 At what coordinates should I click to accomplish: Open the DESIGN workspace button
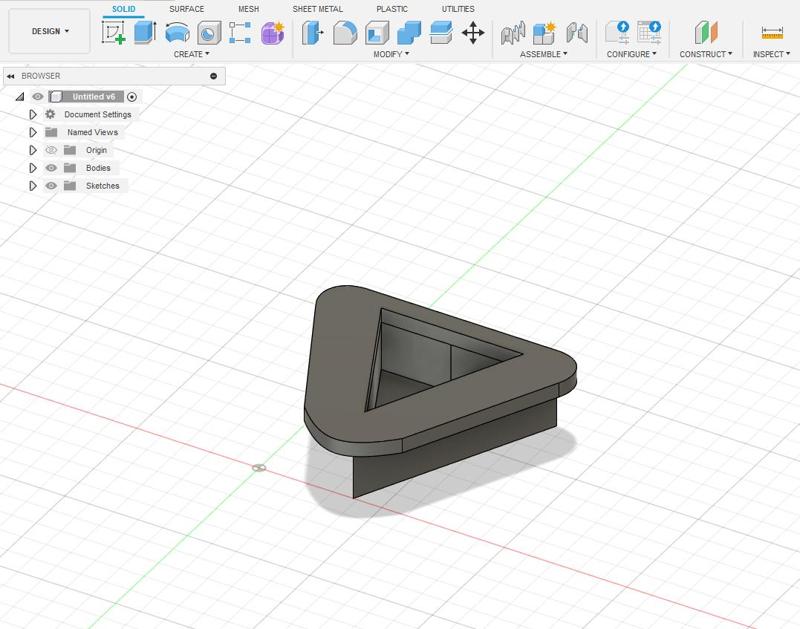pyautogui.click(x=50, y=31)
